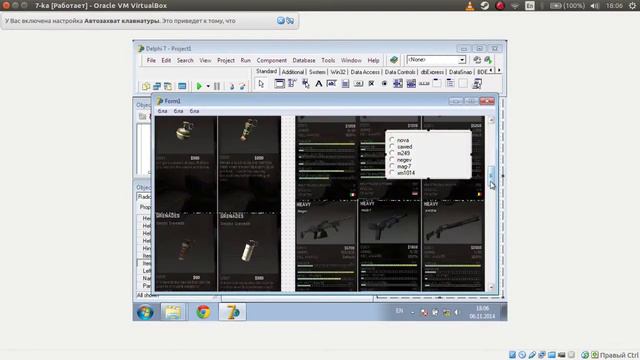Open the Database menu in Delphi

[304, 60]
